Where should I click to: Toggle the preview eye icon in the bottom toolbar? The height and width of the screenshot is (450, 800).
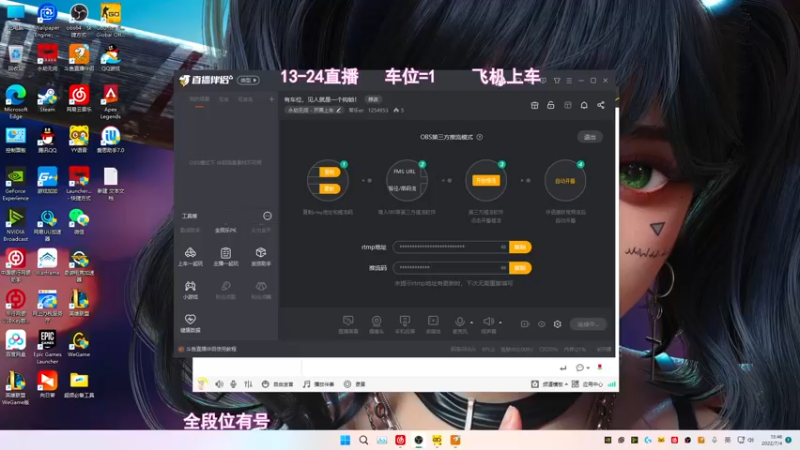pyautogui.click(x=541, y=324)
